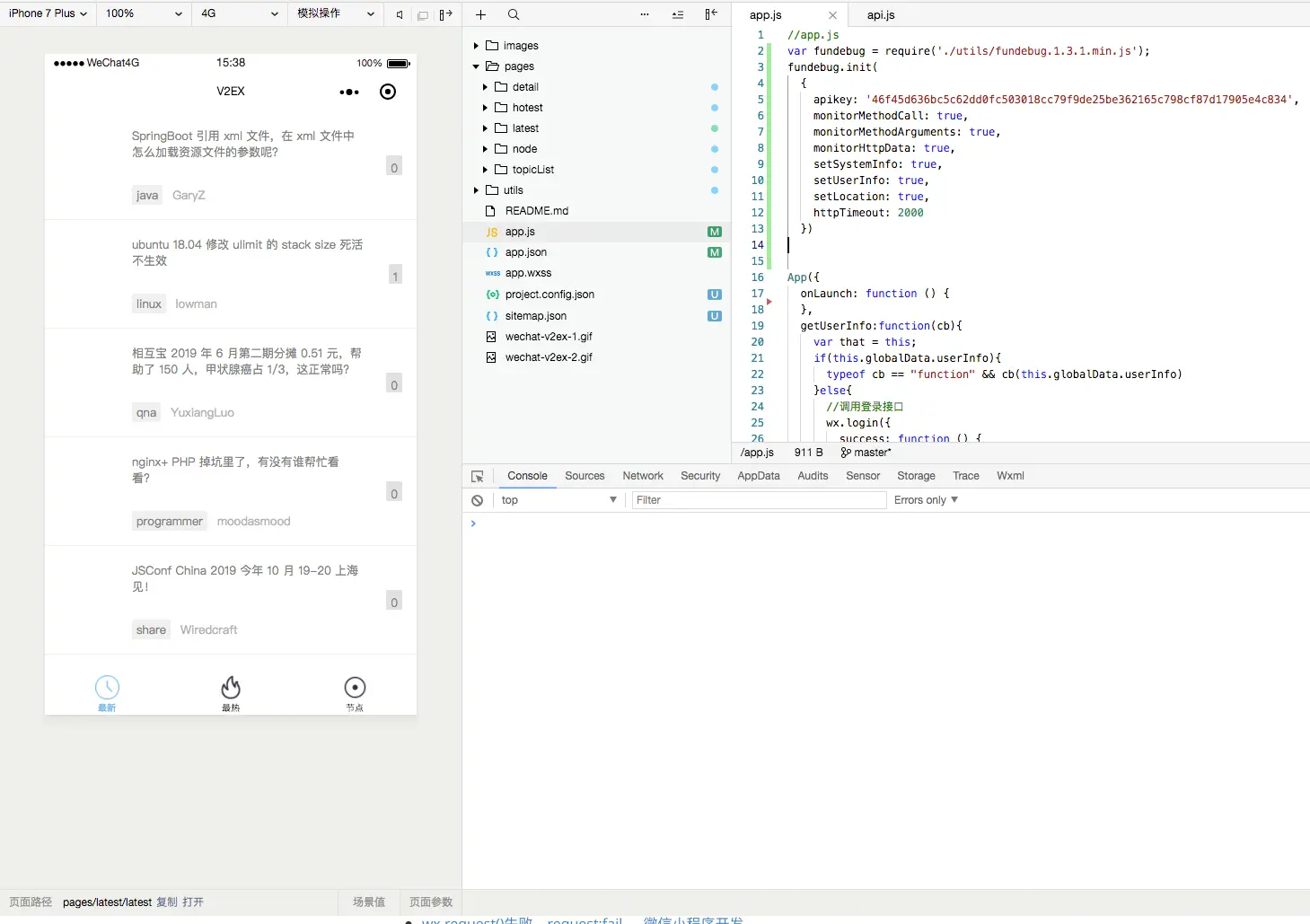
Task: Open the 模拟操作 simulation dropdown
Action: click(336, 13)
